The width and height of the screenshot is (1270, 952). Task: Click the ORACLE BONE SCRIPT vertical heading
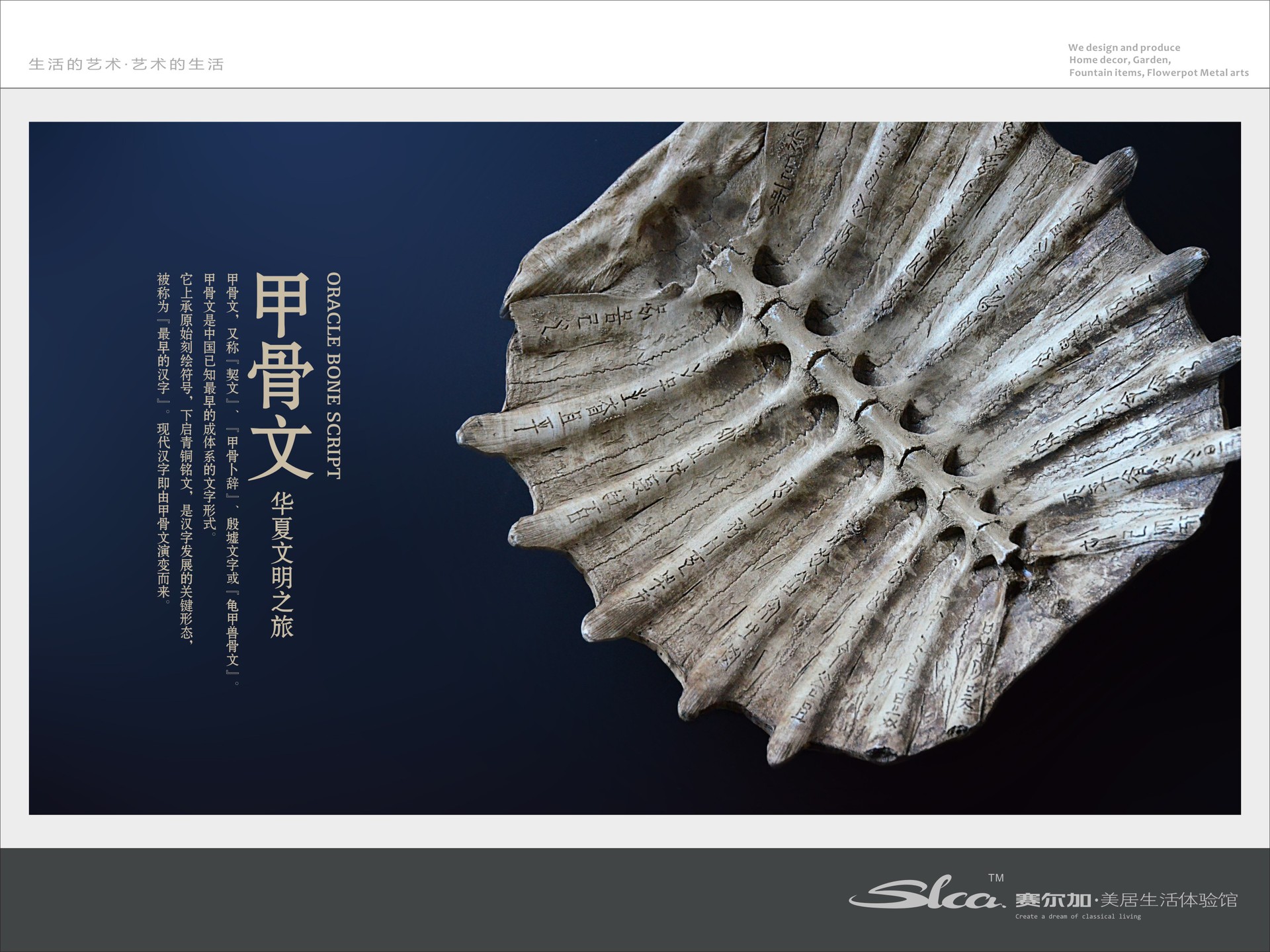coord(333,376)
